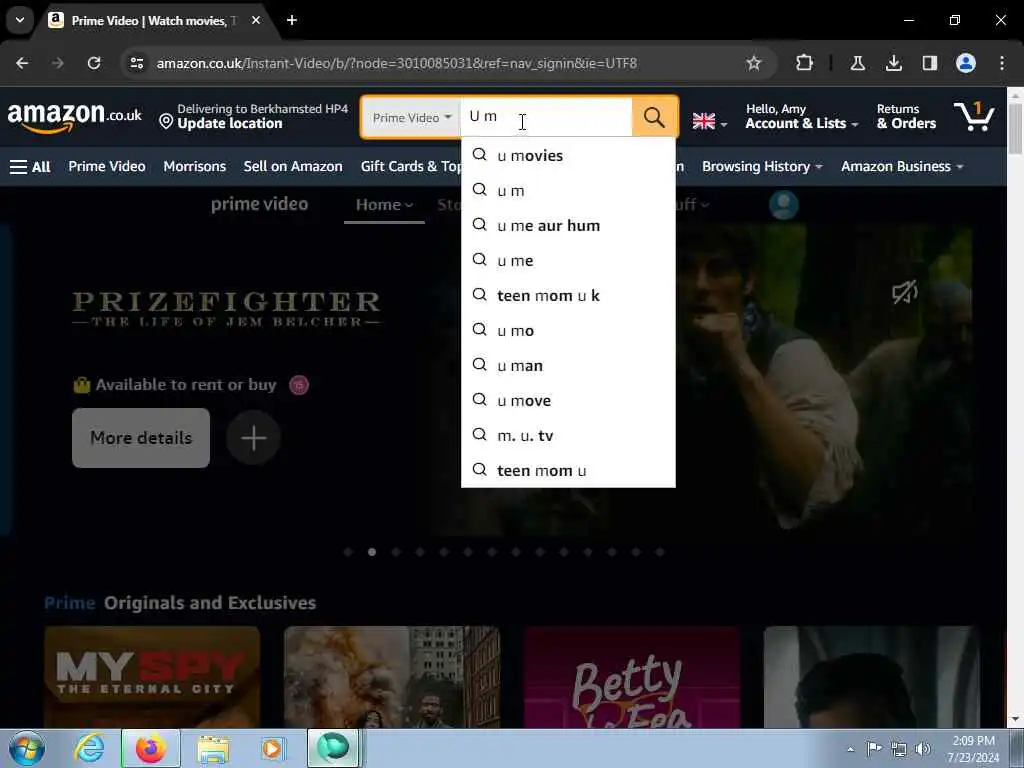Image resolution: width=1024 pixels, height=768 pixels.
Task: Go back with browser back arrow
Action: [22, 63]
